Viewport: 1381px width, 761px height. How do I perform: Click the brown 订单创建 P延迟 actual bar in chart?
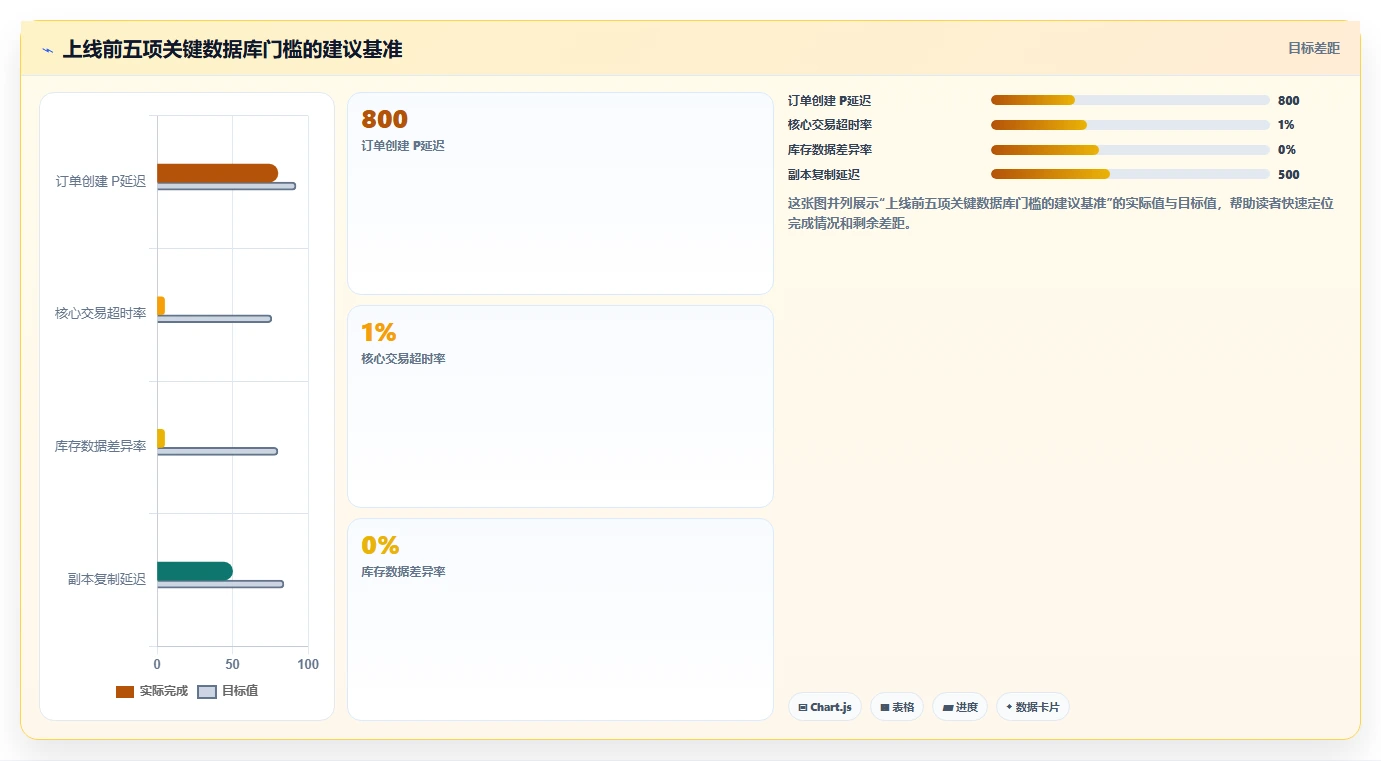(x=217, y=173)
